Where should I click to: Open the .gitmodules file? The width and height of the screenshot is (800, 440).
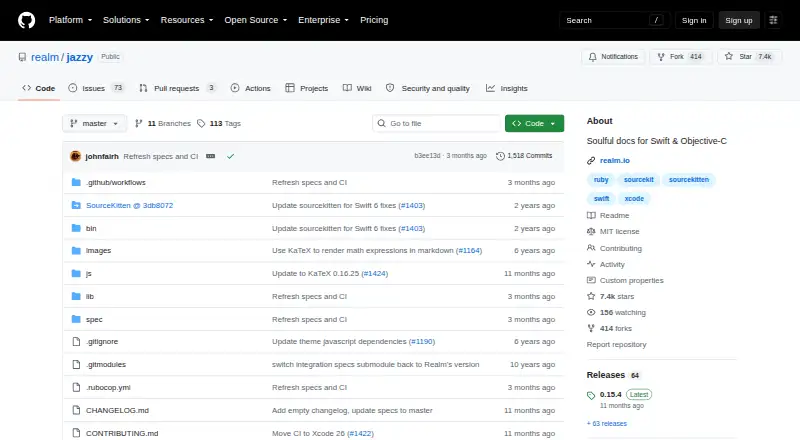coord(106,364)
